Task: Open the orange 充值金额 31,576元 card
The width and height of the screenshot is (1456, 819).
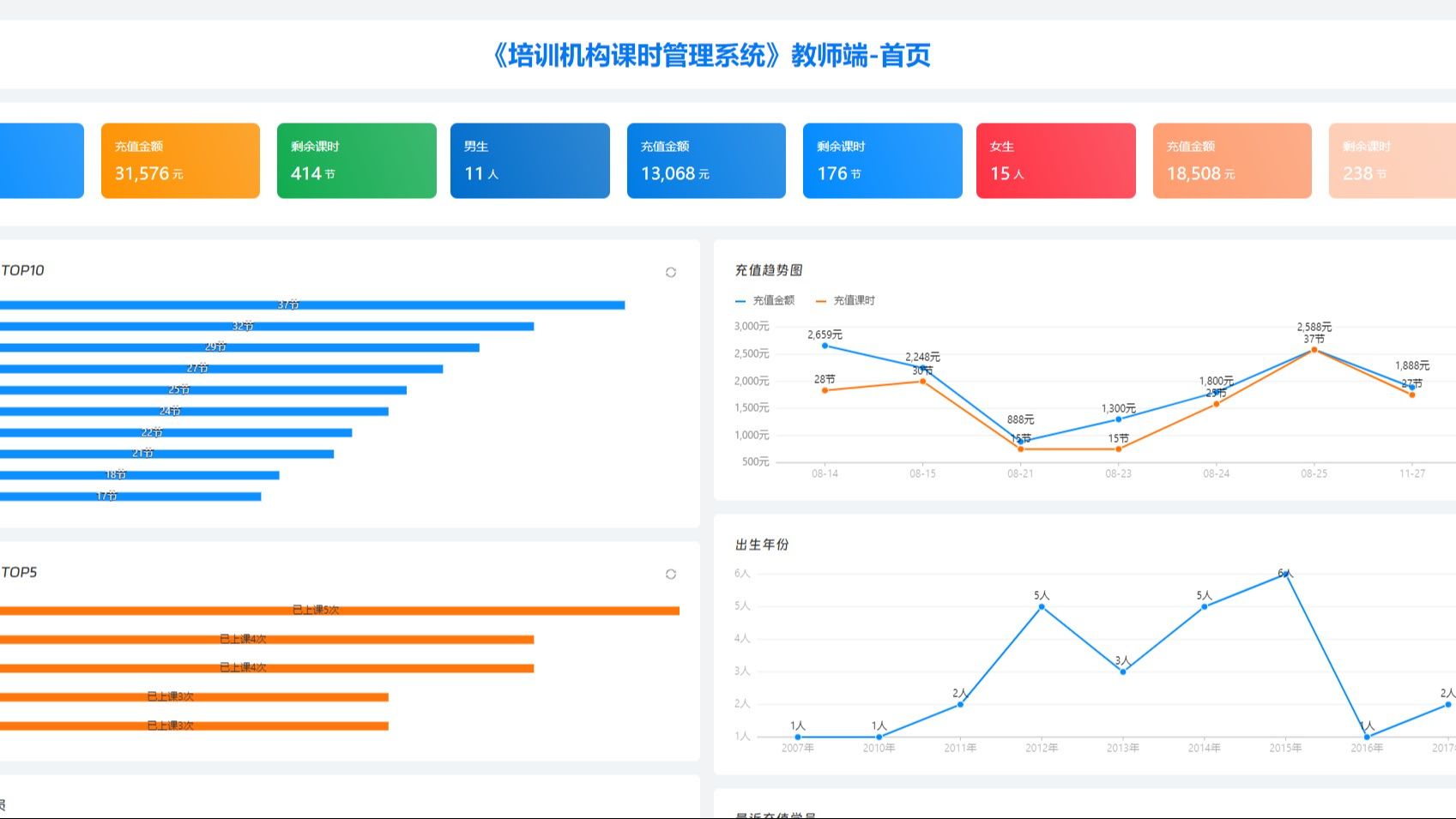Action: (180, 160)
